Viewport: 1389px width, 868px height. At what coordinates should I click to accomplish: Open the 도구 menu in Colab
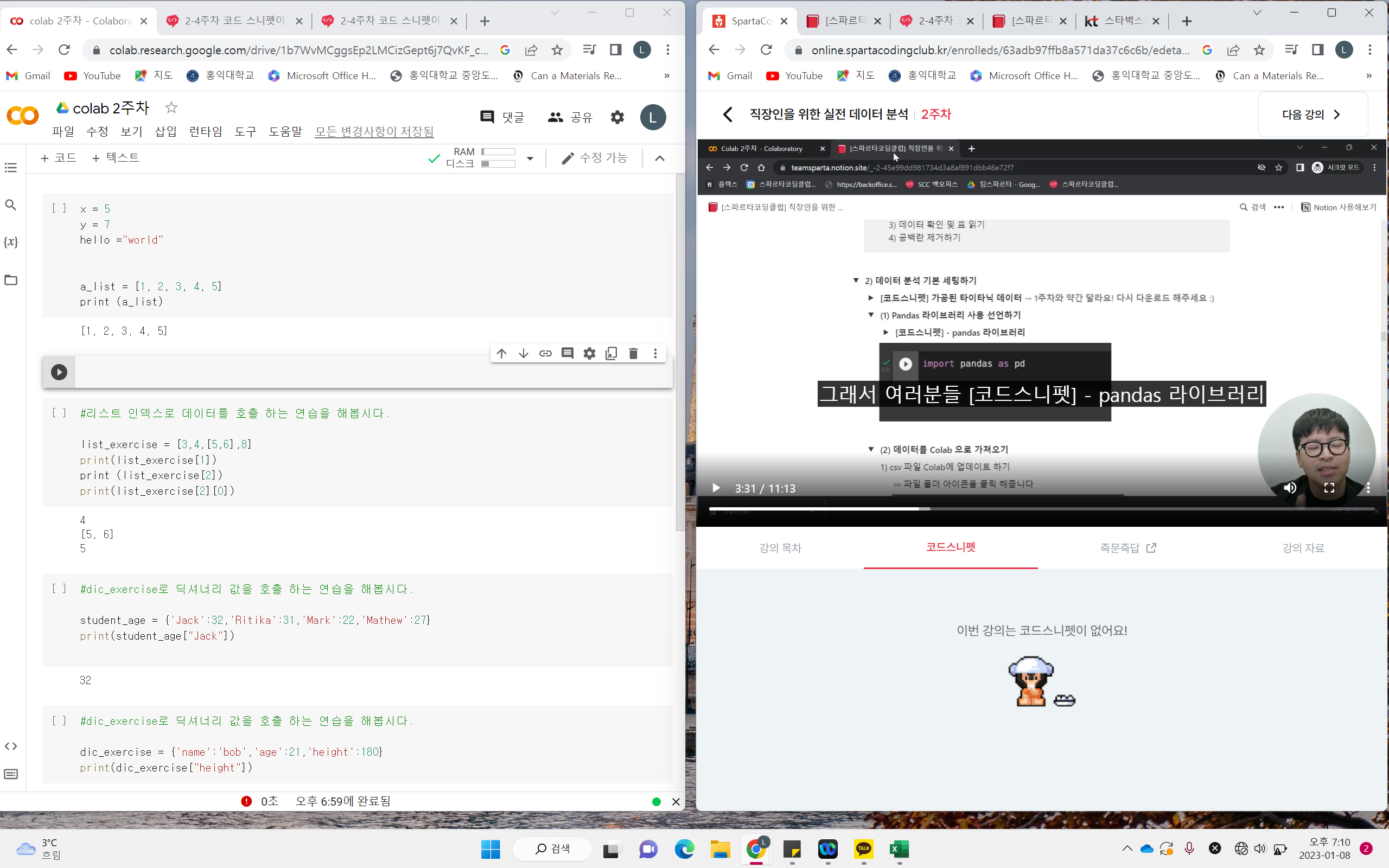(x=245, y=131)
